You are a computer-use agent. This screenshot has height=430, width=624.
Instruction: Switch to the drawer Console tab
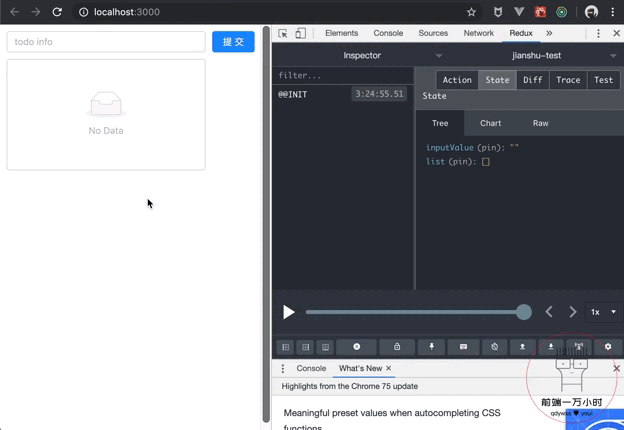(x=311, y=369)
